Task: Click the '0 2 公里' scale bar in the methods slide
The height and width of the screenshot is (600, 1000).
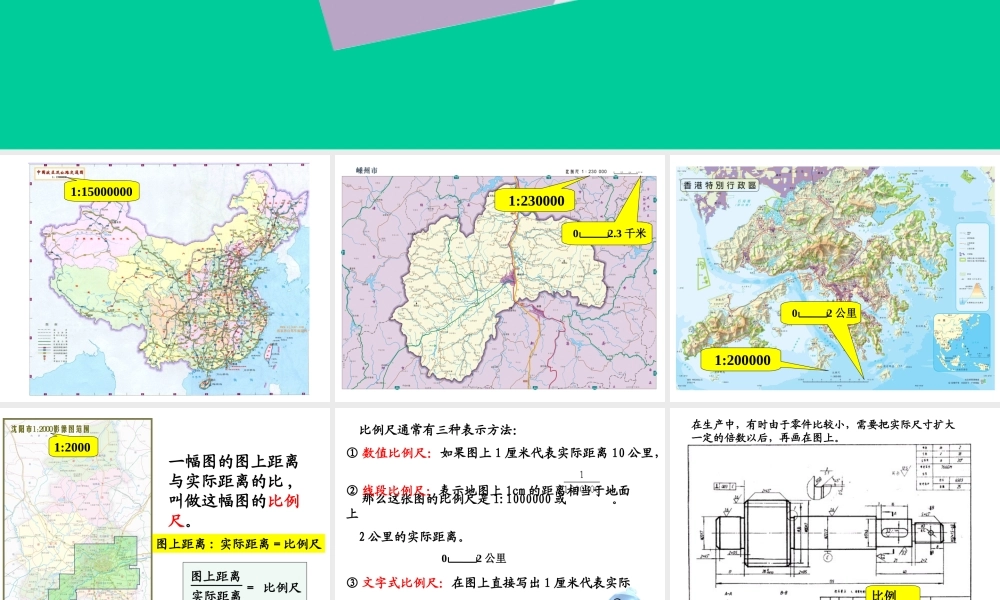Action: (473, 559)
